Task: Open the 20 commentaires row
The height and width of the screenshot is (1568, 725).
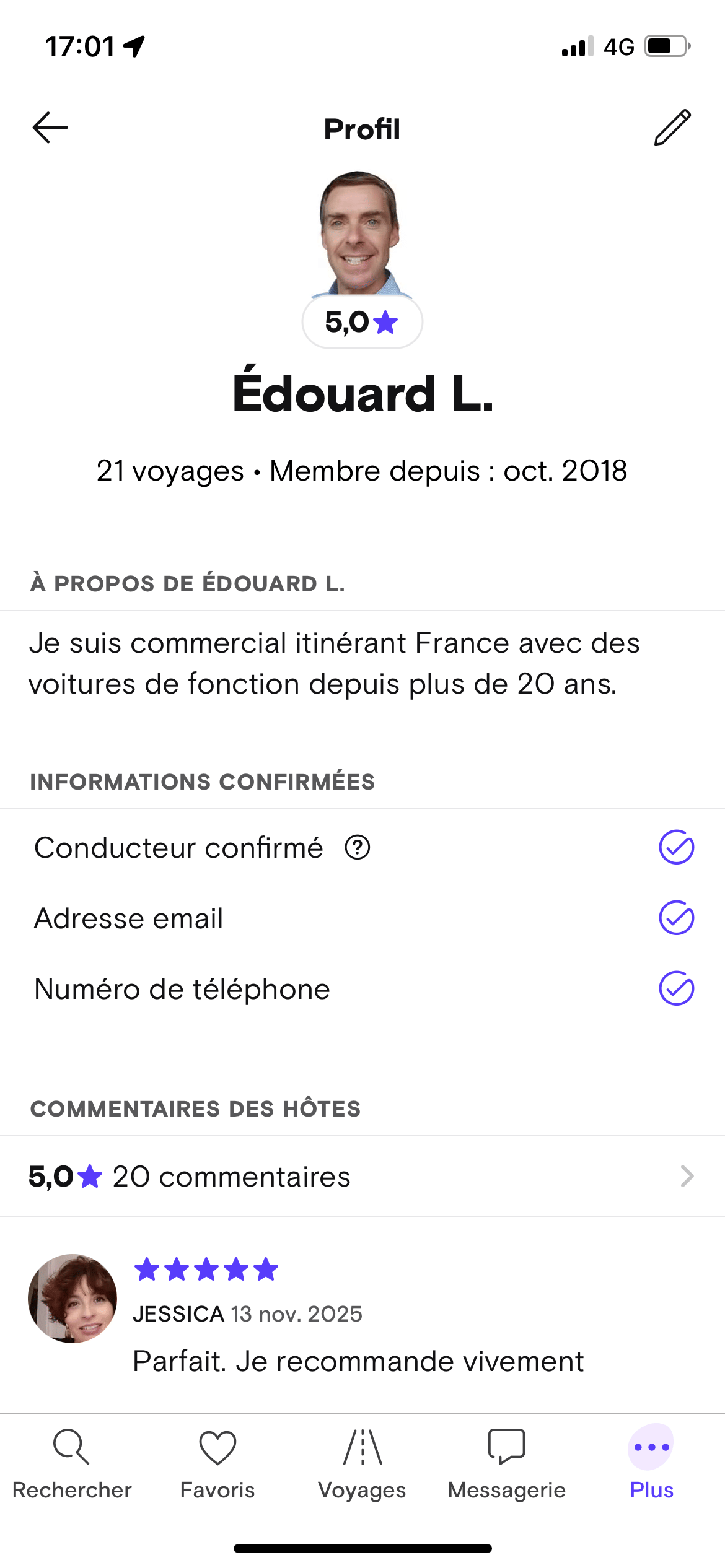Action: coord(362,1176)
